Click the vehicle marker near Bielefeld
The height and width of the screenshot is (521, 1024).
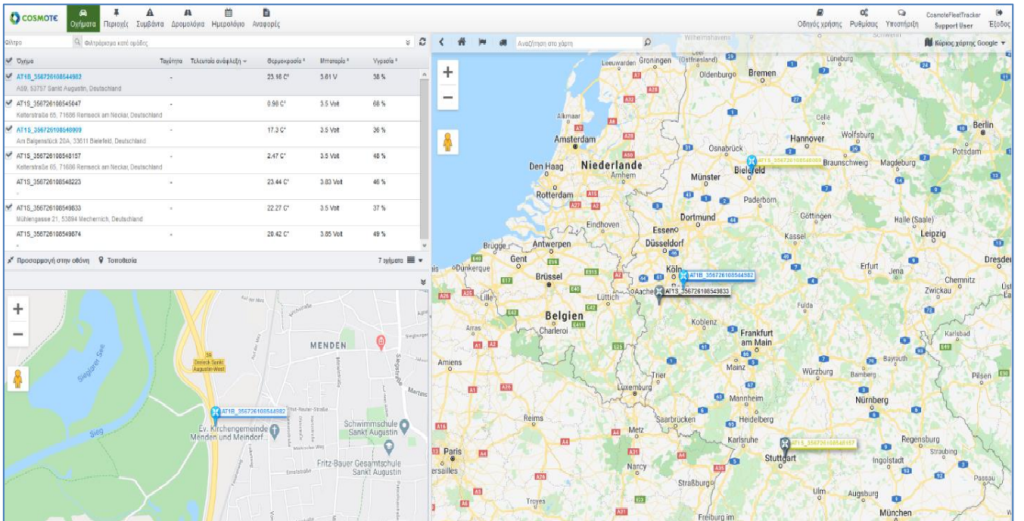coord(751,161)
